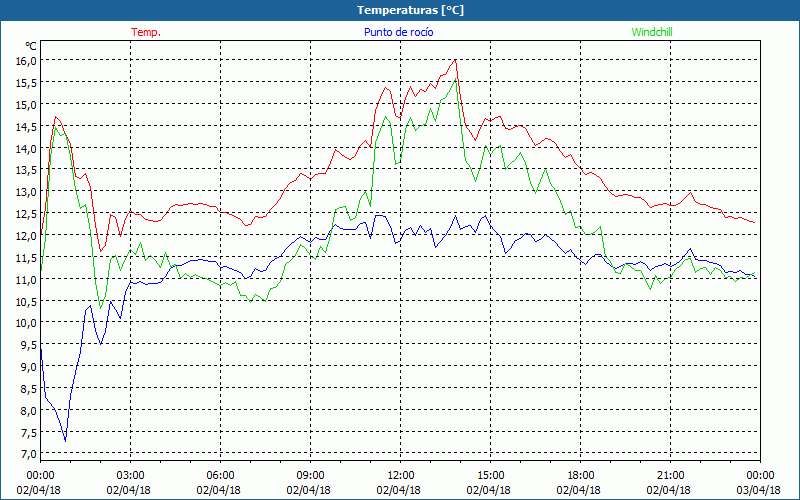The width and height of the screenshot is (800, 500).
Task: Click the 12,0 y-axis value
Action: pyautogui.click(x=26, y=236)
